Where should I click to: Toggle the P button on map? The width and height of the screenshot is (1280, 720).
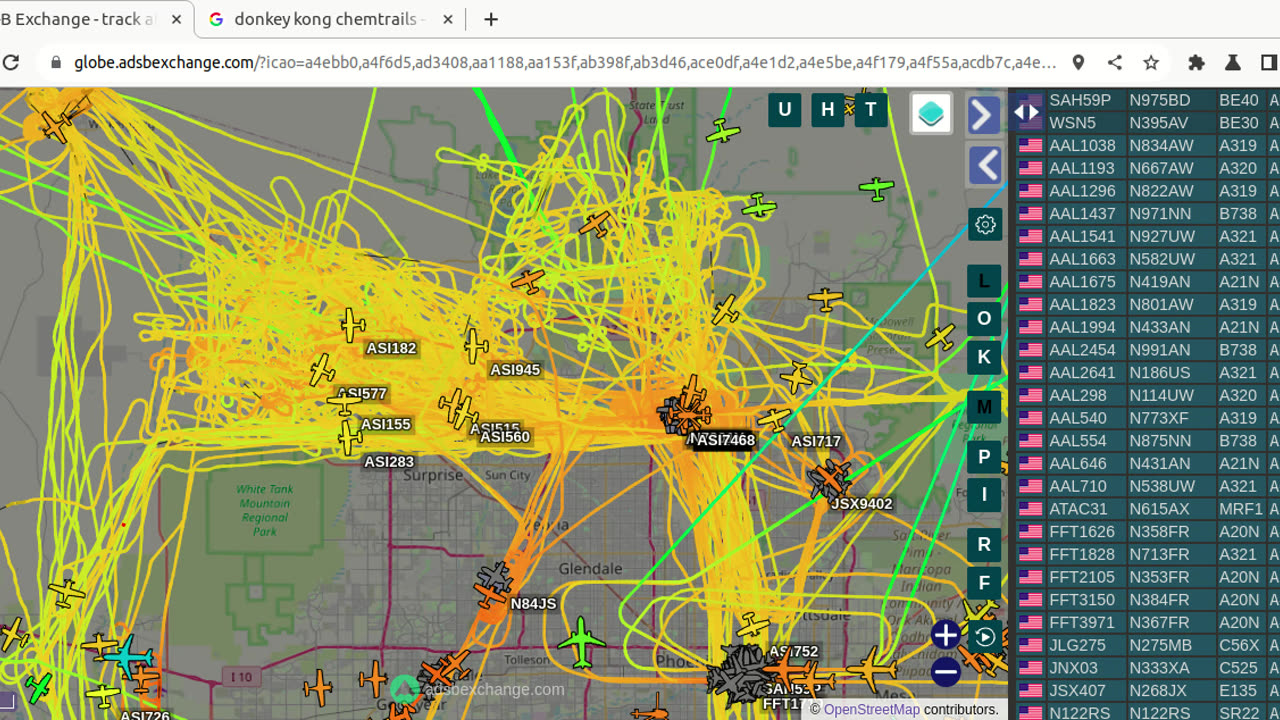984,457
